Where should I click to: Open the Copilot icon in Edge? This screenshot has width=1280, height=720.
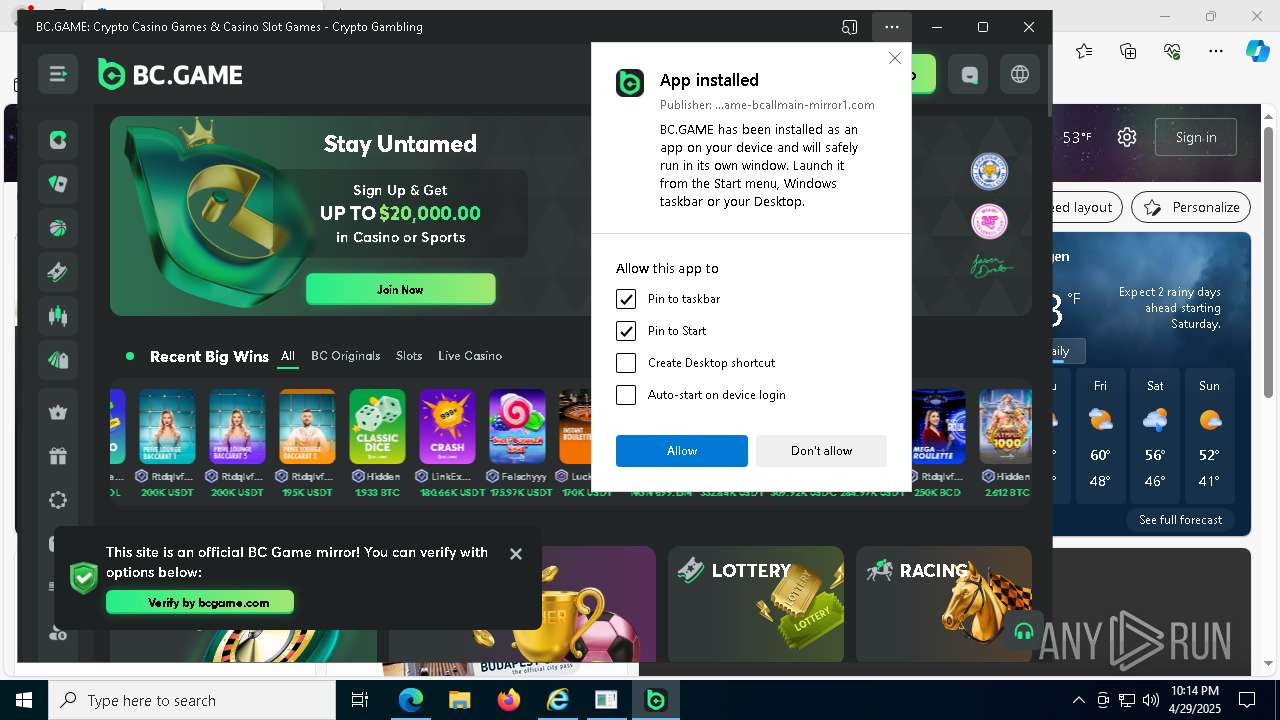pyautogui.click(x=1257, y=51)
